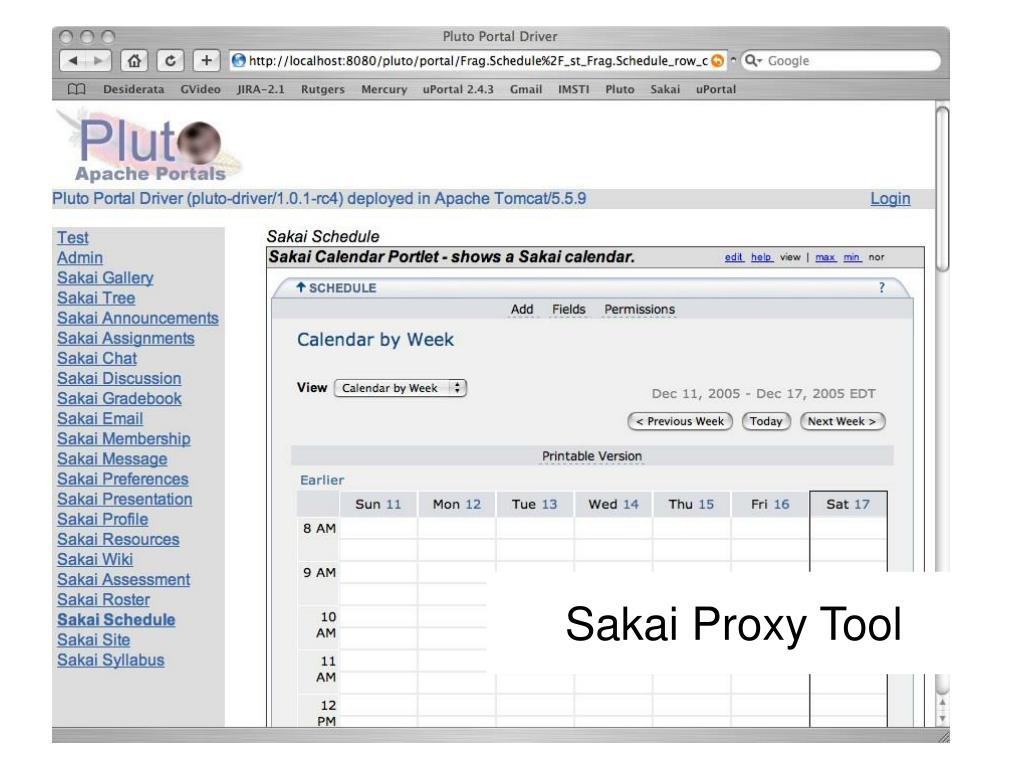Advance with the Next Week button

(x=842, y=421)
